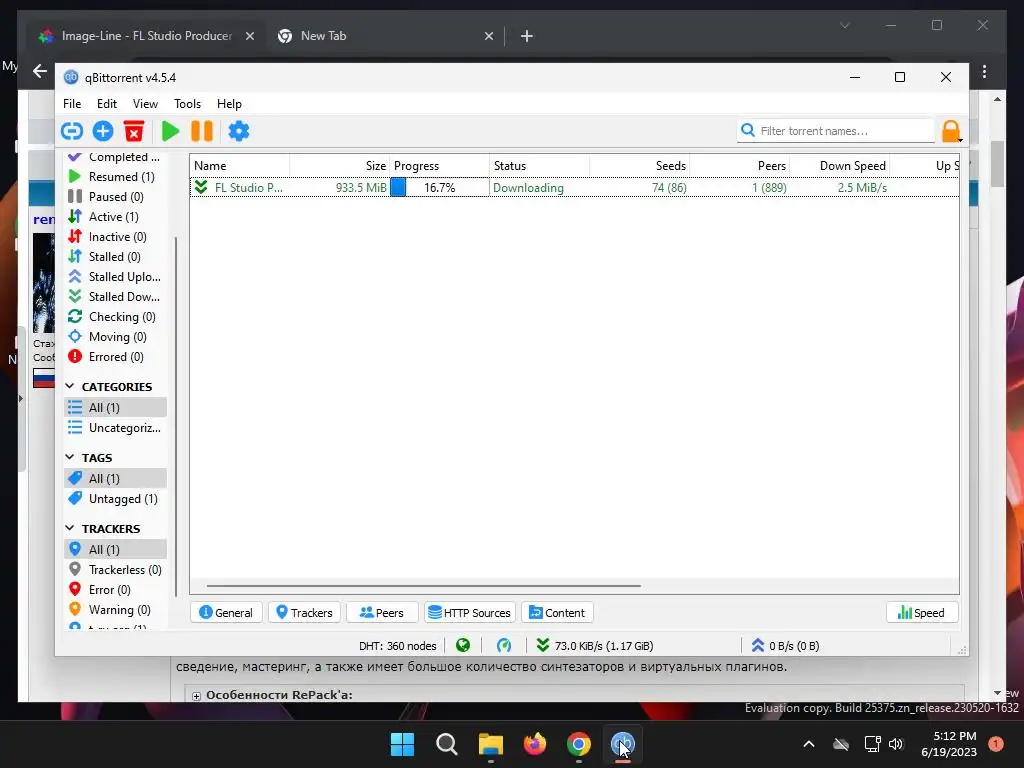This screenshot has width=1024, height=768.
Task: Select the FL Studio P... torrent row
Action: 574,187
